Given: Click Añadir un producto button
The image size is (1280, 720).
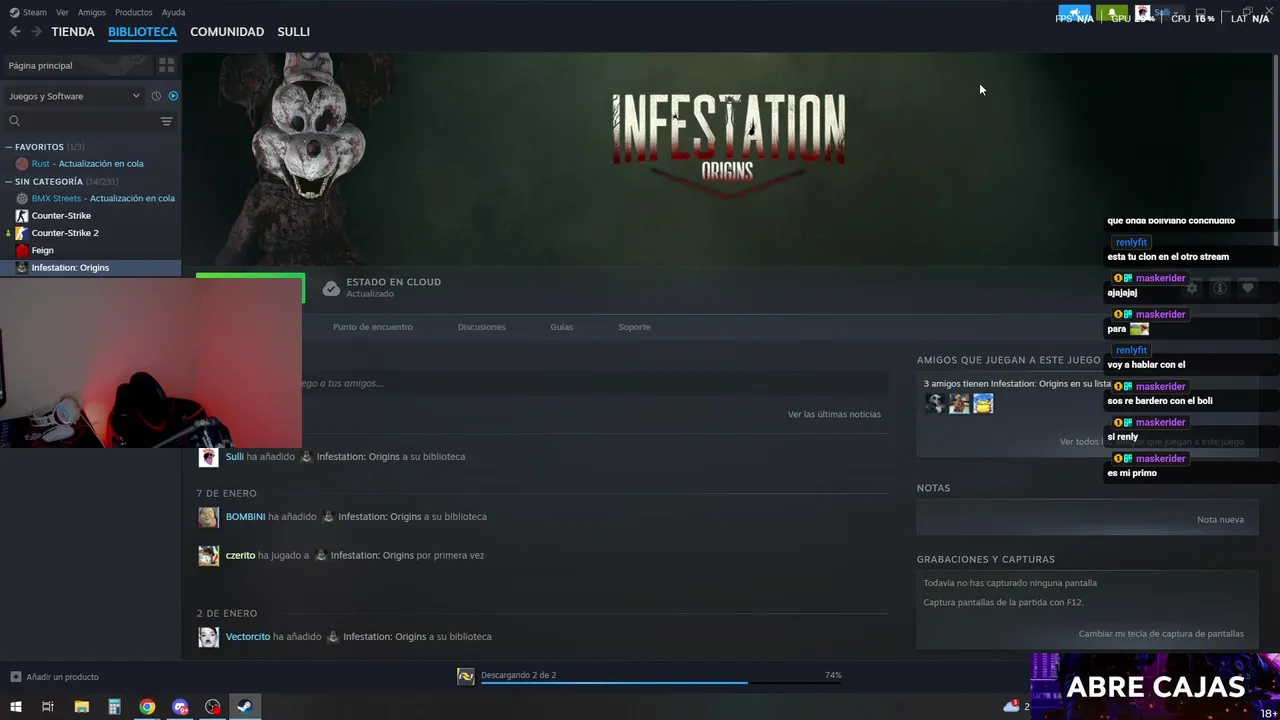Looking at the screenshot, I should (54, 677).
